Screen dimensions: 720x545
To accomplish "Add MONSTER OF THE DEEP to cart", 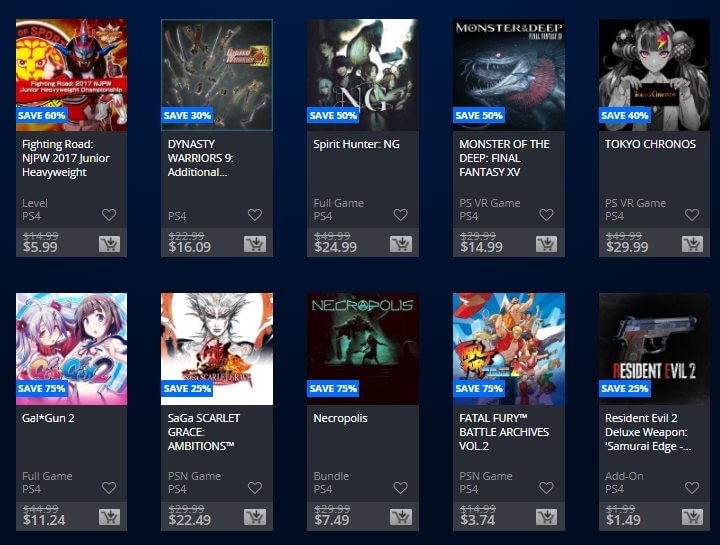I will tap(546, 244).
